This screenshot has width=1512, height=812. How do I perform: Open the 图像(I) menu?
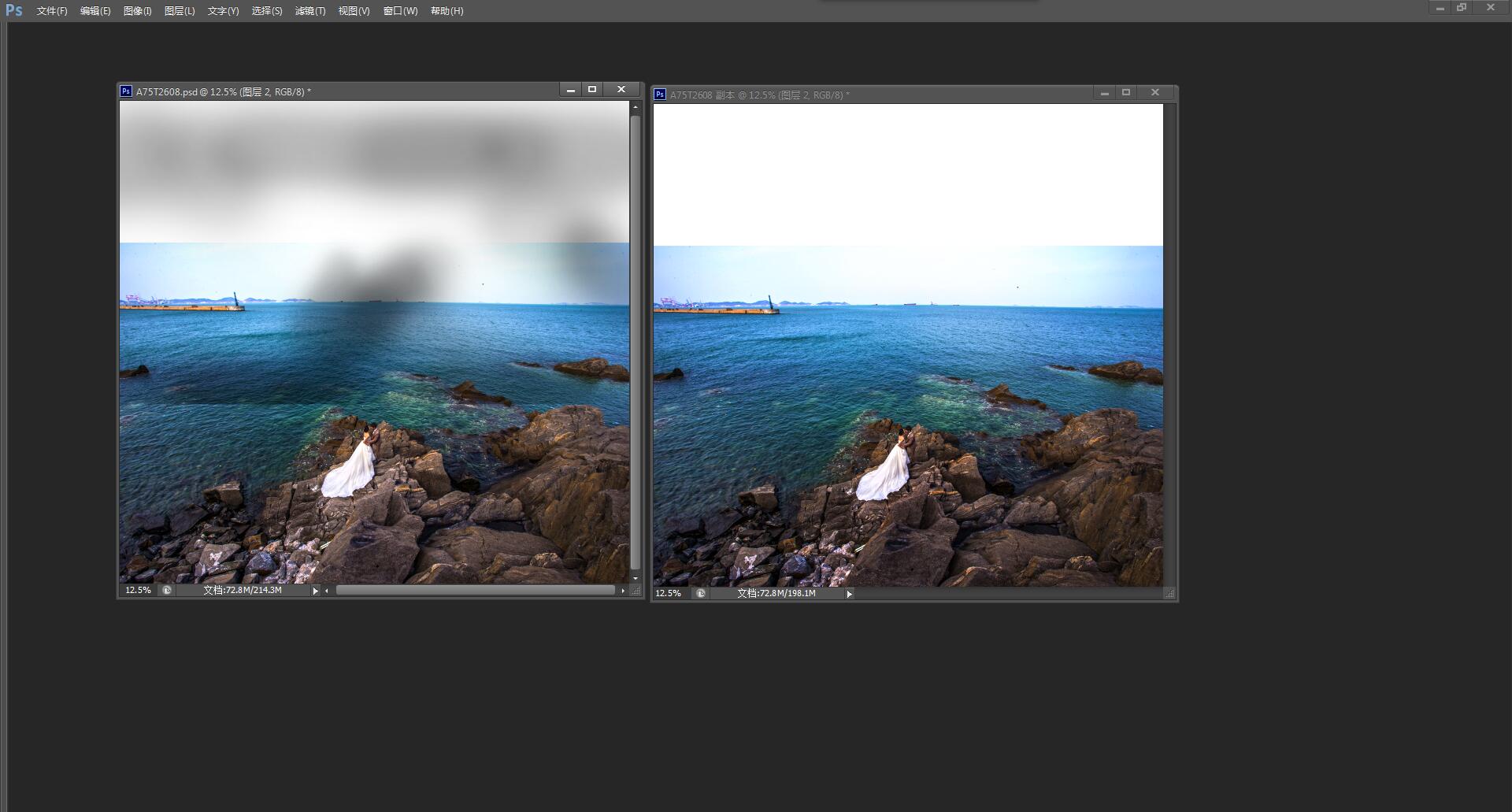pos(137,11)
